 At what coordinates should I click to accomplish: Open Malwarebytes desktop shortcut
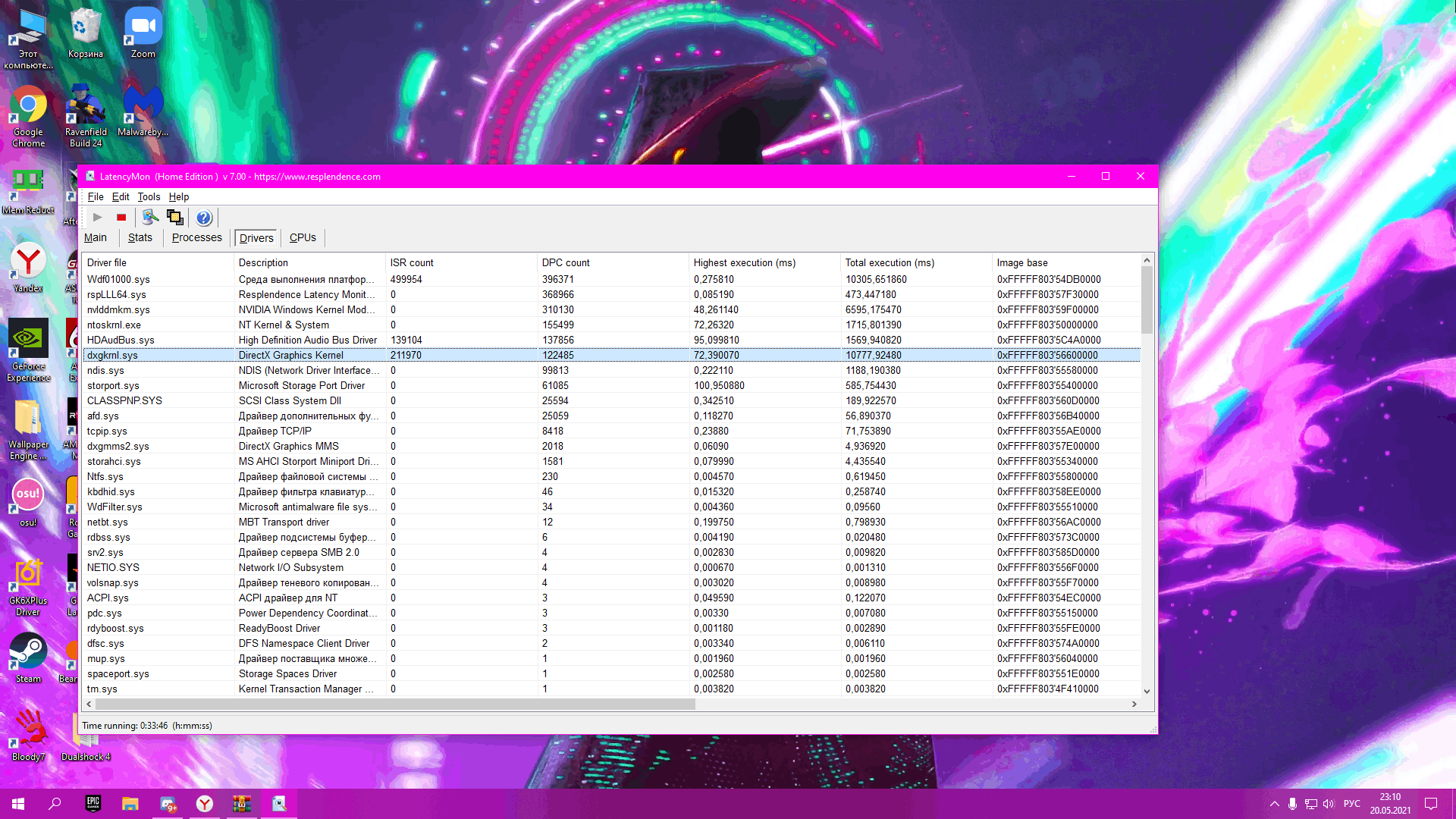pos(143,111)
